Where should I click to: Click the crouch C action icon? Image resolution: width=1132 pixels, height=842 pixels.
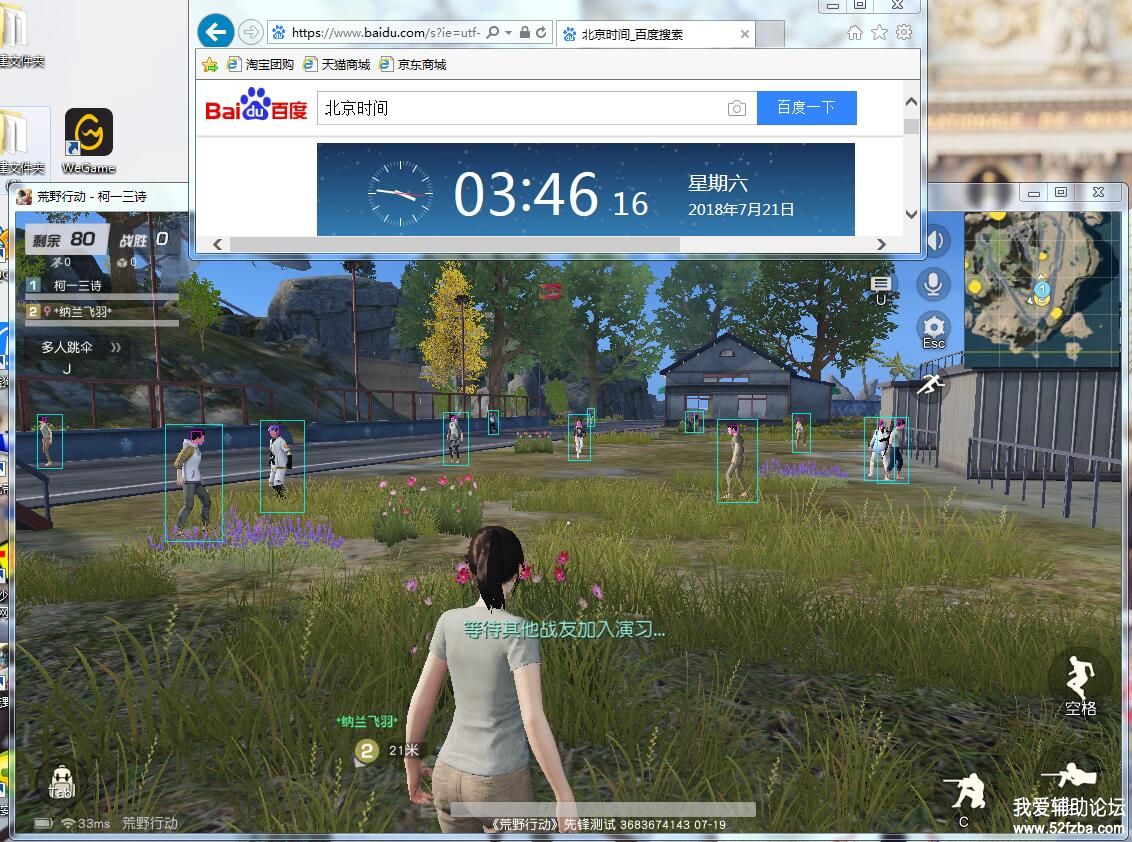click(x=966, y=799)
